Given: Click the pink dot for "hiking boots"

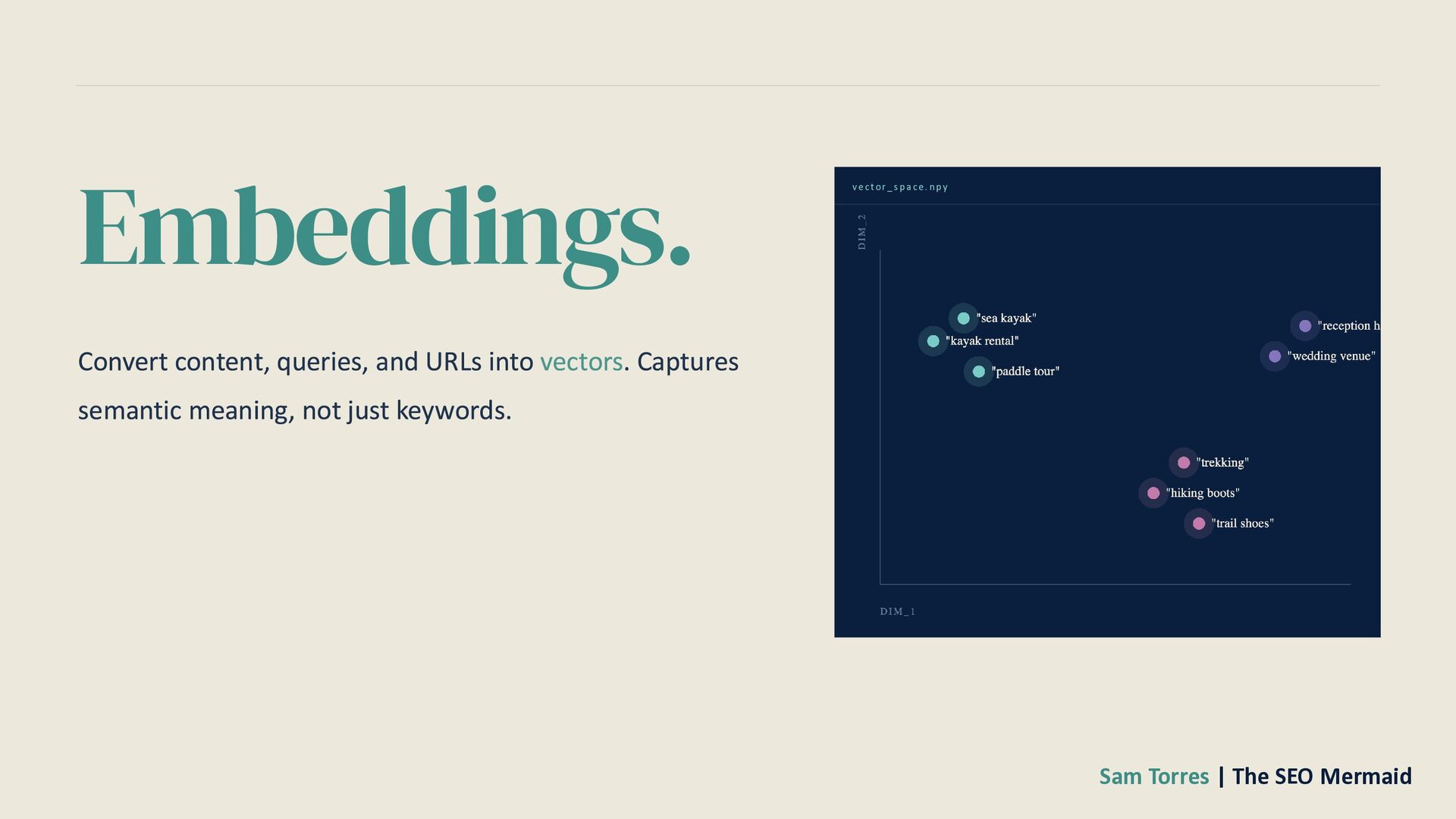Looking at the screenshot, I should (1153, 493).
